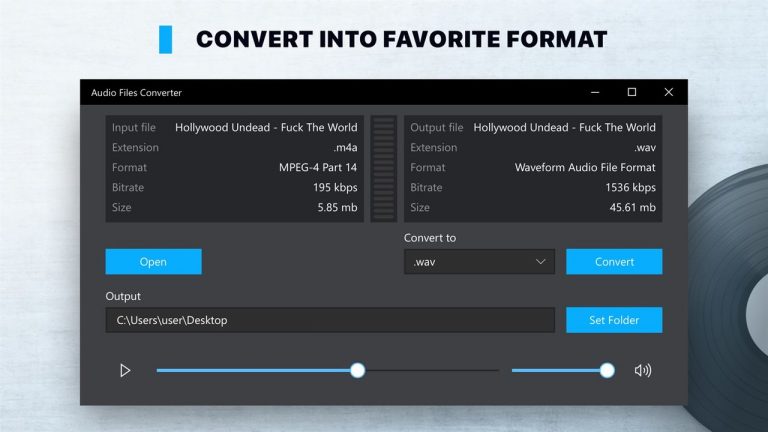This screenshot has width=768, height=432.
Task: Click the playback position slider thumb
Action: [x=358, y=370]
